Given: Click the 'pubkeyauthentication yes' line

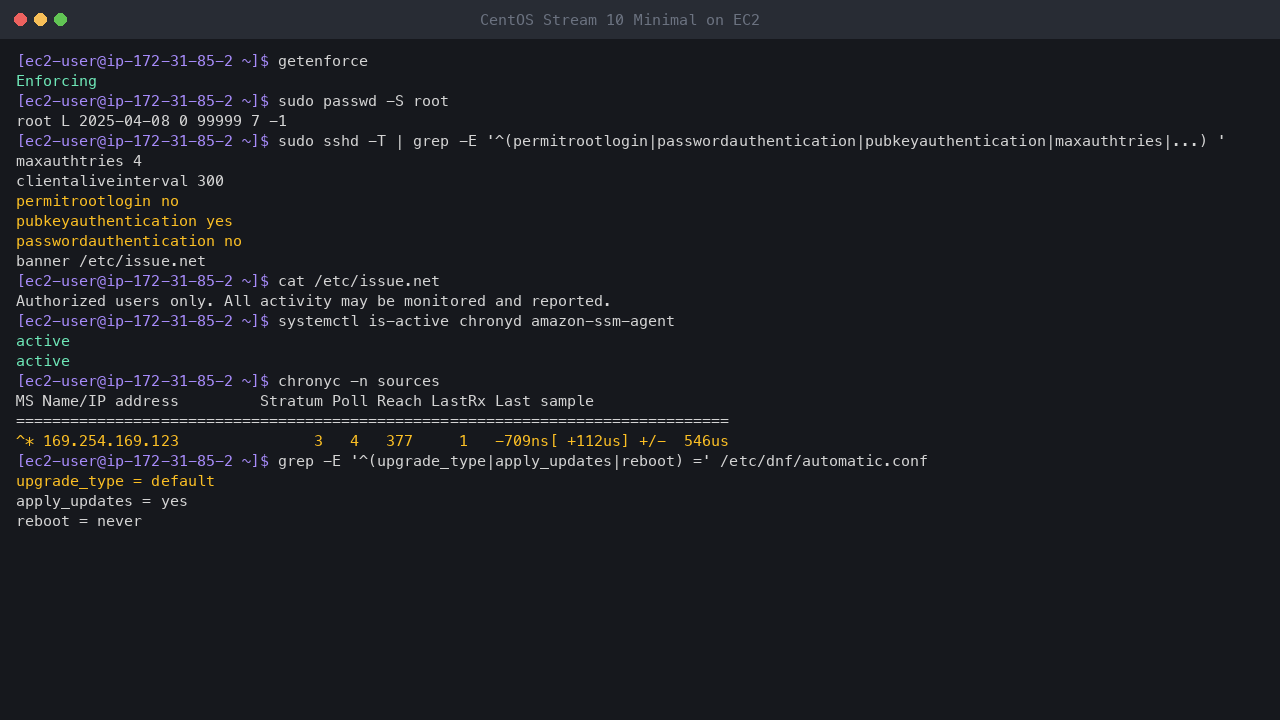Looking at the screenshot, I should point(124,221).
